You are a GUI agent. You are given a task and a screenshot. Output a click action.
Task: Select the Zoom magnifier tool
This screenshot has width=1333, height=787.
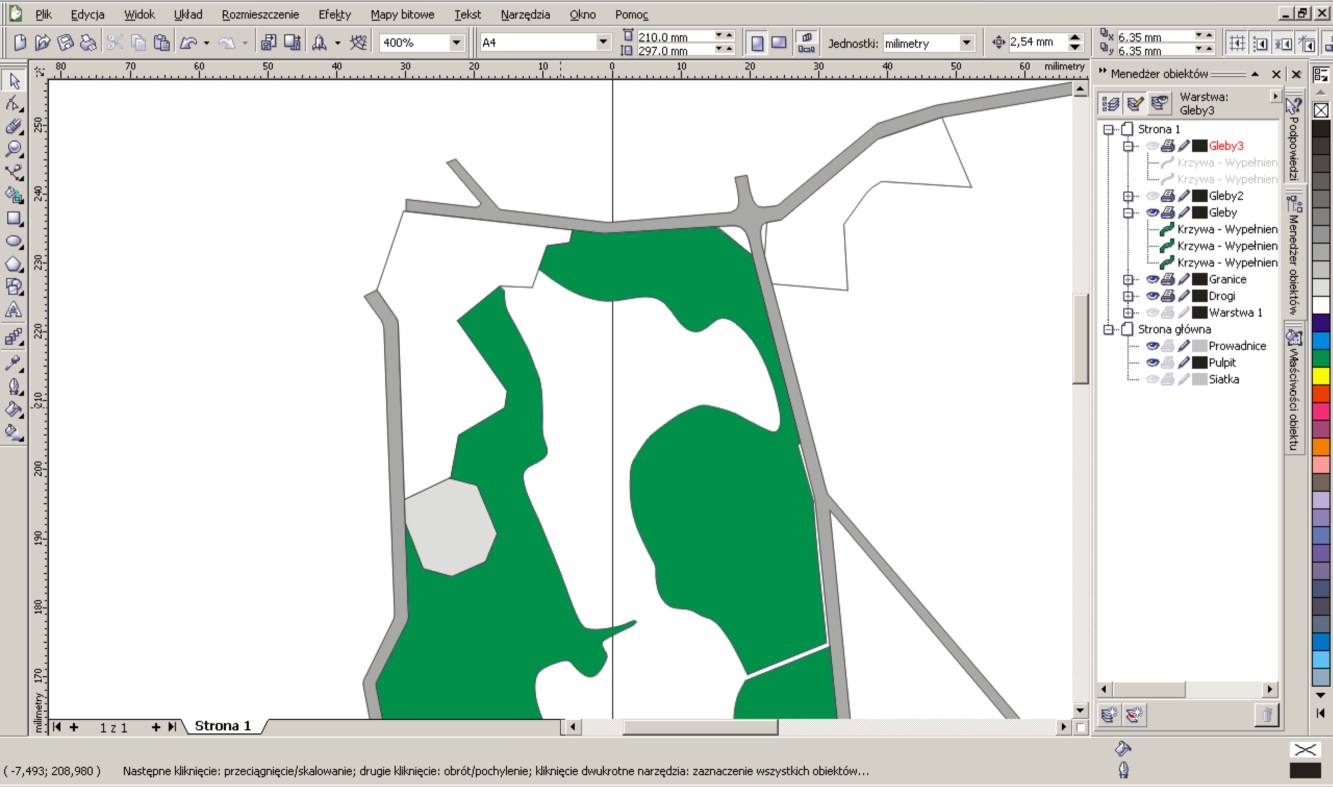(14, 148)
